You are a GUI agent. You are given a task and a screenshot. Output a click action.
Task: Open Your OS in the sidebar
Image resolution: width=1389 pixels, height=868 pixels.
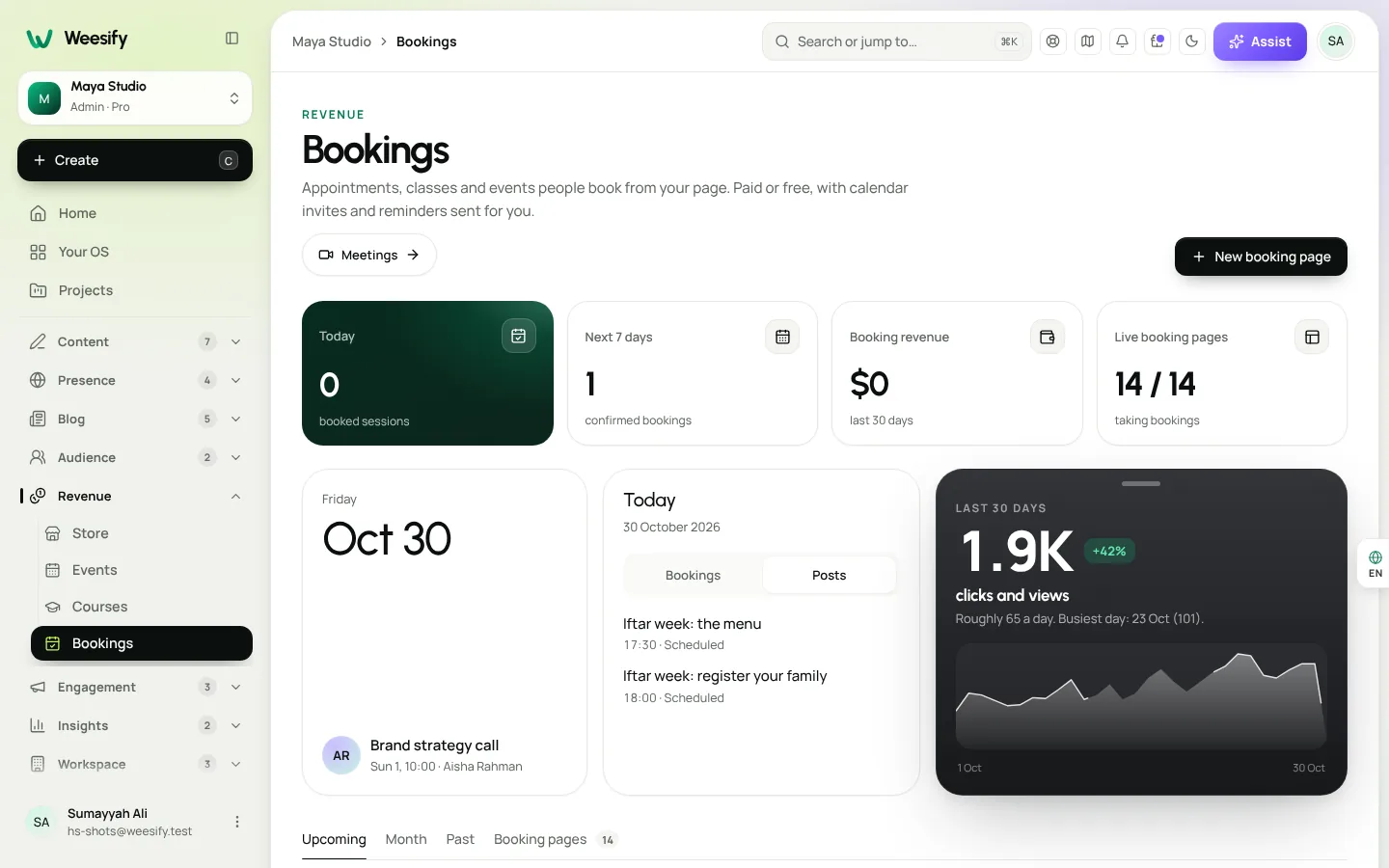(x=135, y=252)
